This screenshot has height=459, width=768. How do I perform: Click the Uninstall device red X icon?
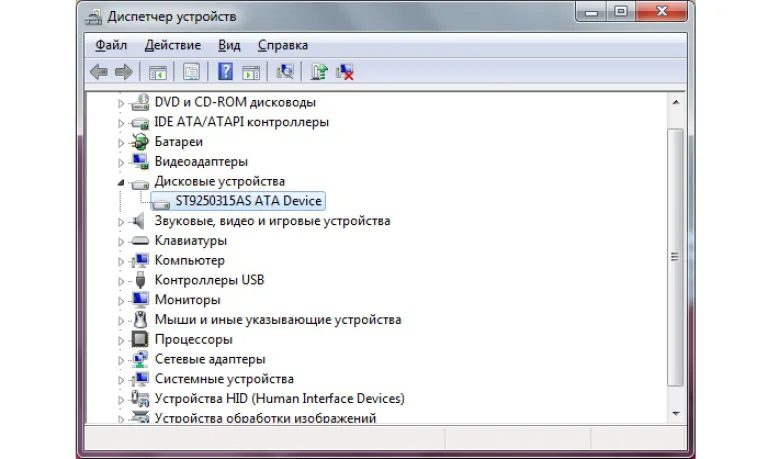345,72
